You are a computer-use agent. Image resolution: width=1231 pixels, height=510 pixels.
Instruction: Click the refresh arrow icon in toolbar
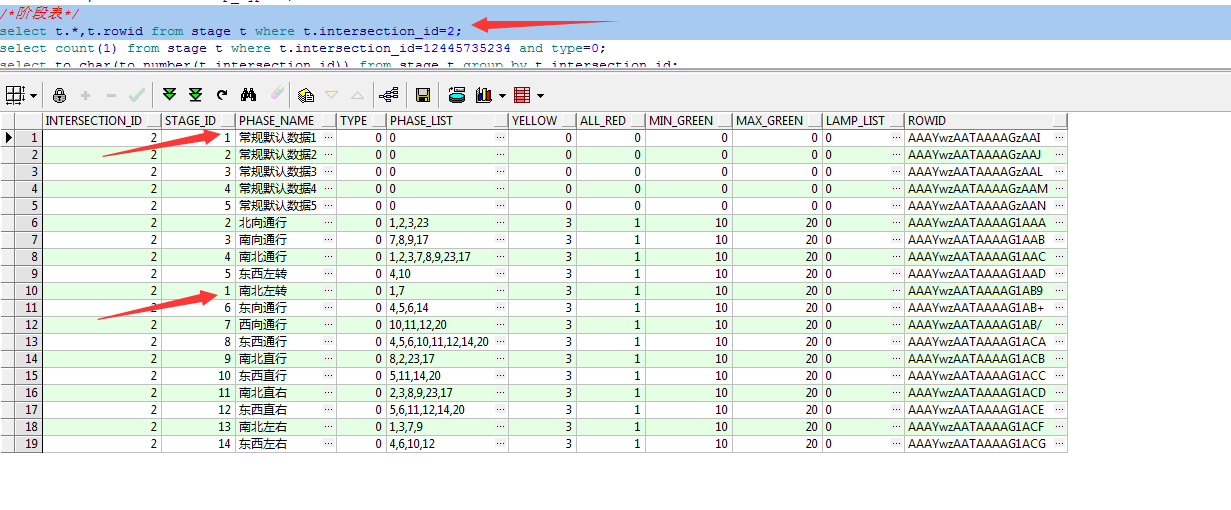[222, 95]
